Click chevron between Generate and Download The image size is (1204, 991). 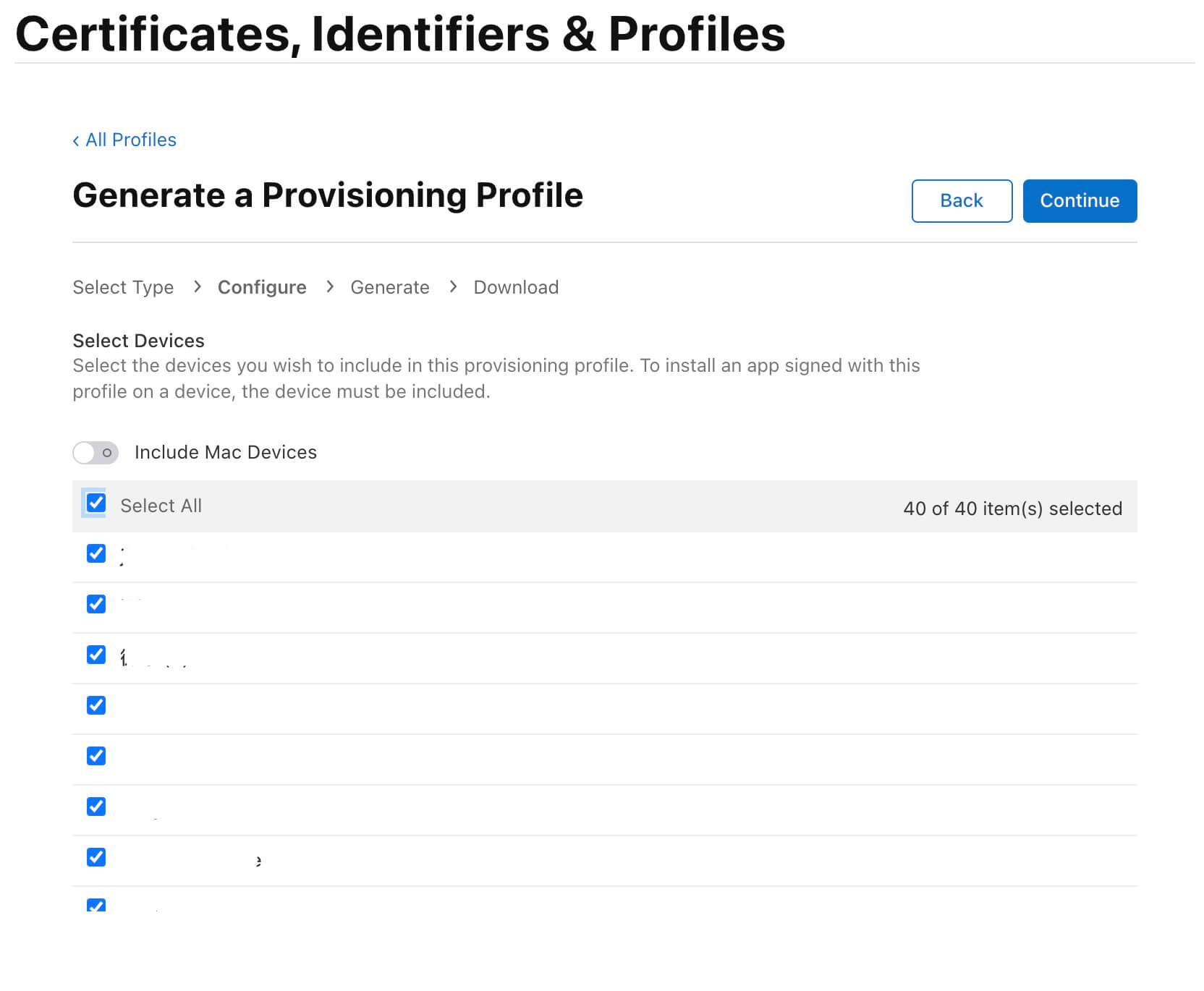tap(453, 287)
